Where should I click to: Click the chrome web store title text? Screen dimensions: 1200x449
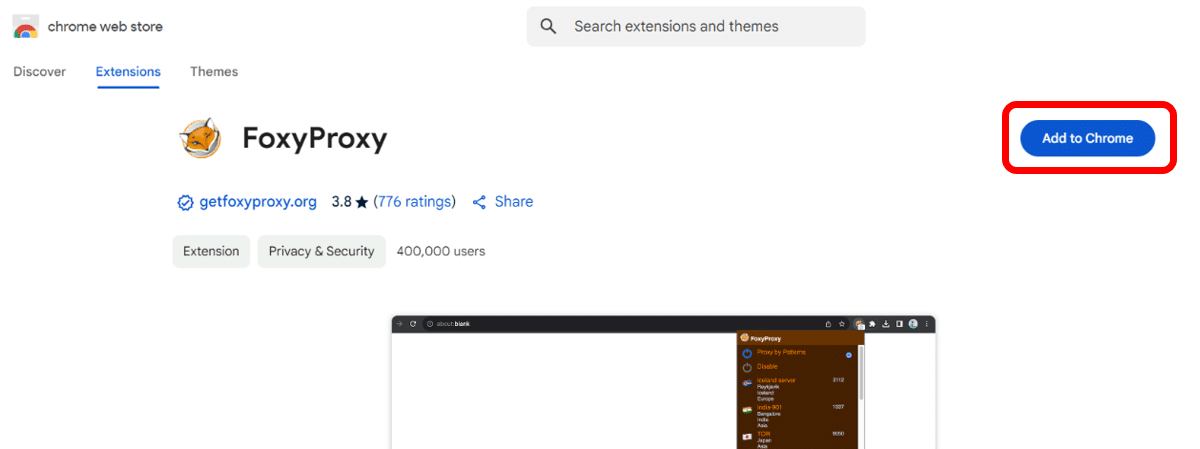105,27
